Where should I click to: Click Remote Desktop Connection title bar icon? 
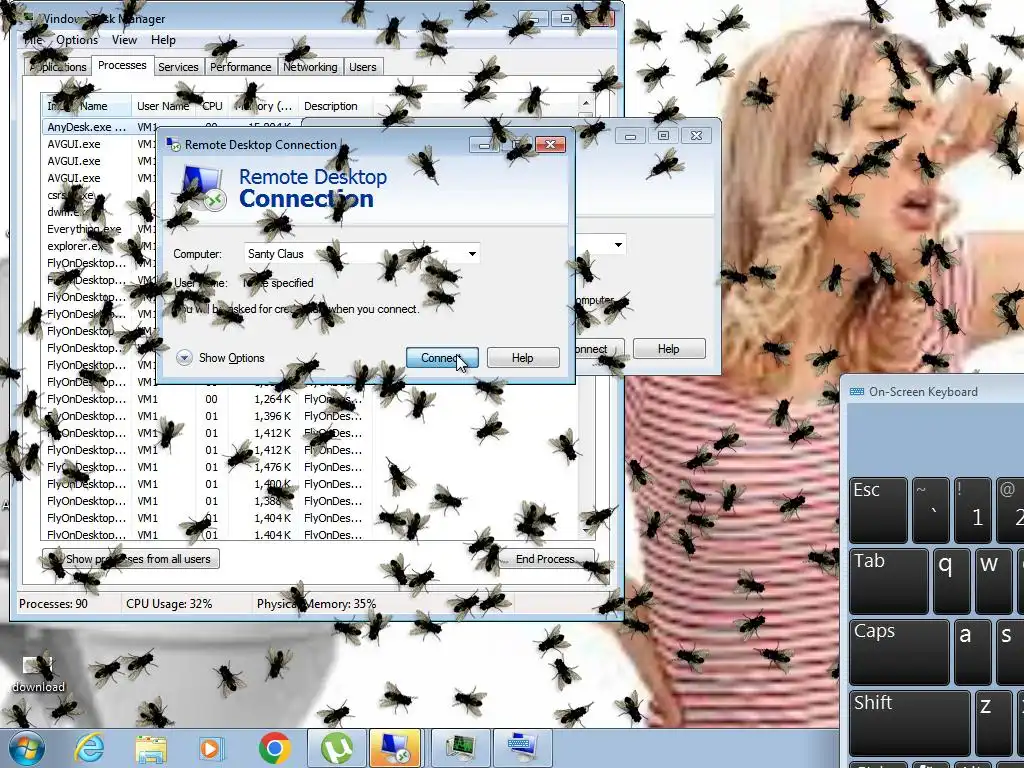click(173, 144)
